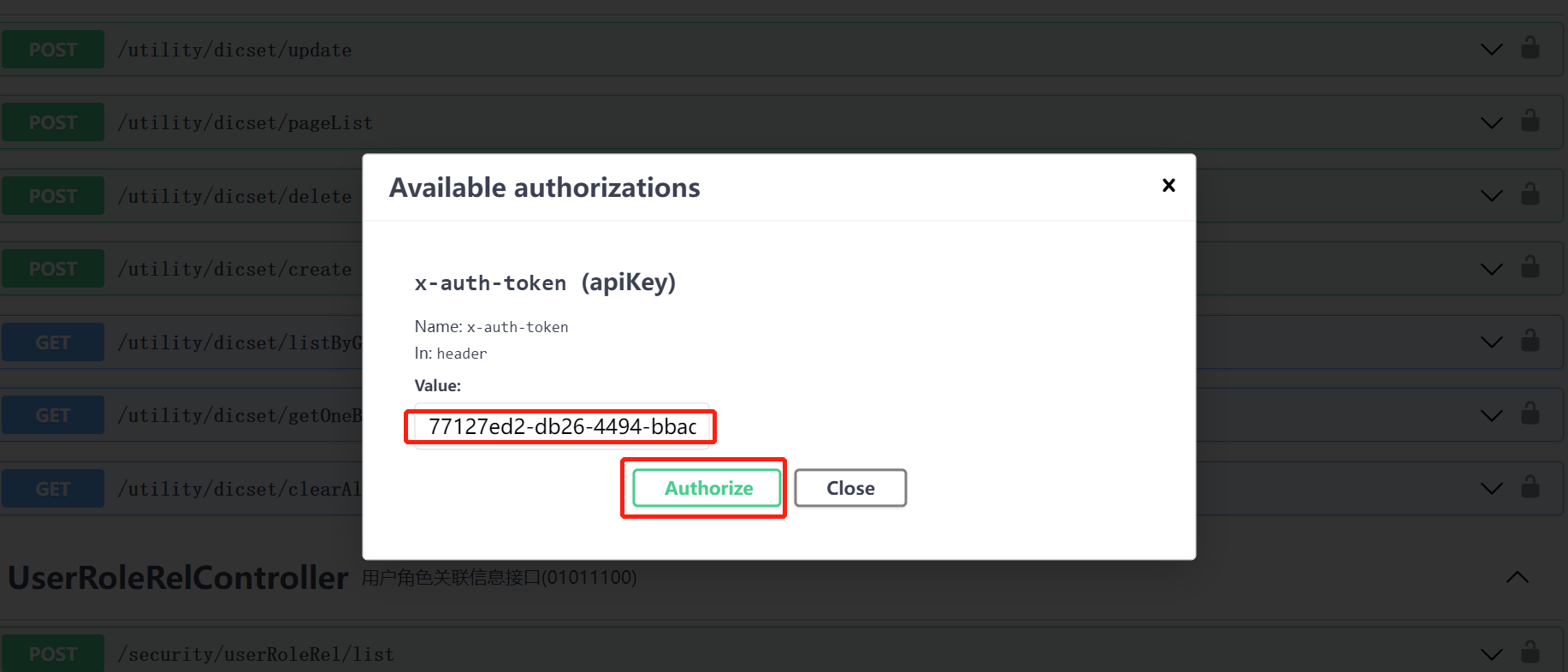Open the UserRoleRelController heading
The width and height of the screenshot is (1568, 672).
tap(178, 578)
